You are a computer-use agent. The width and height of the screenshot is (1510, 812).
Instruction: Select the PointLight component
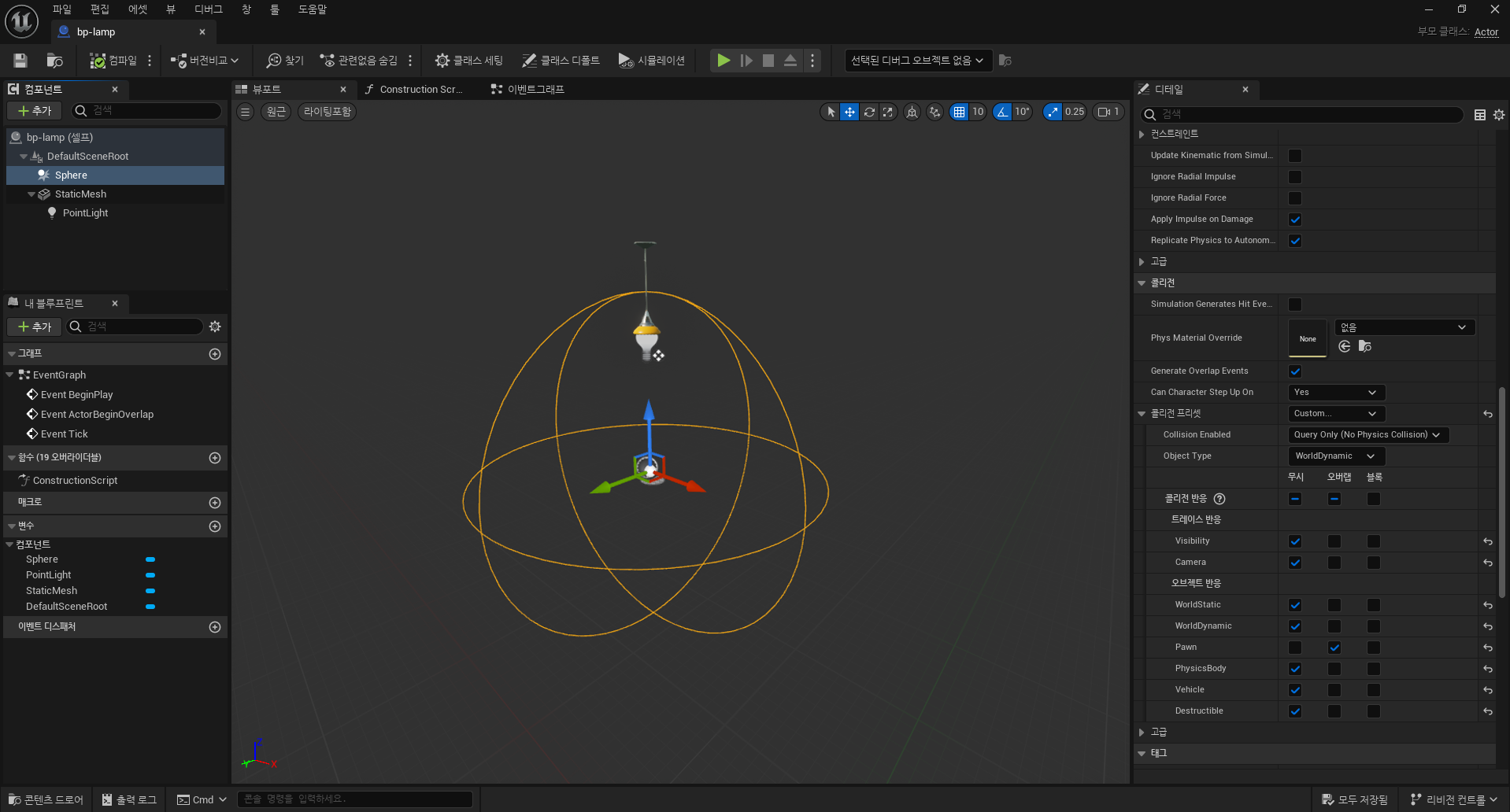tap(85, 213)
